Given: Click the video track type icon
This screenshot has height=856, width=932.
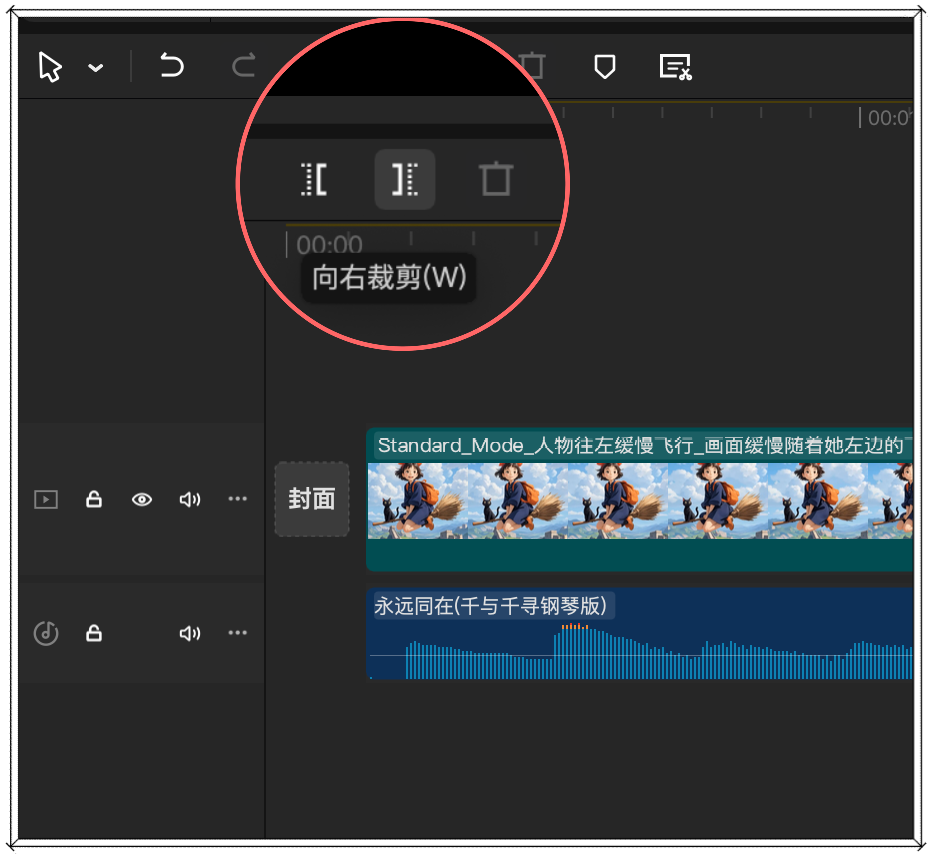Looking at the screenshot, I should click(46, 499).
